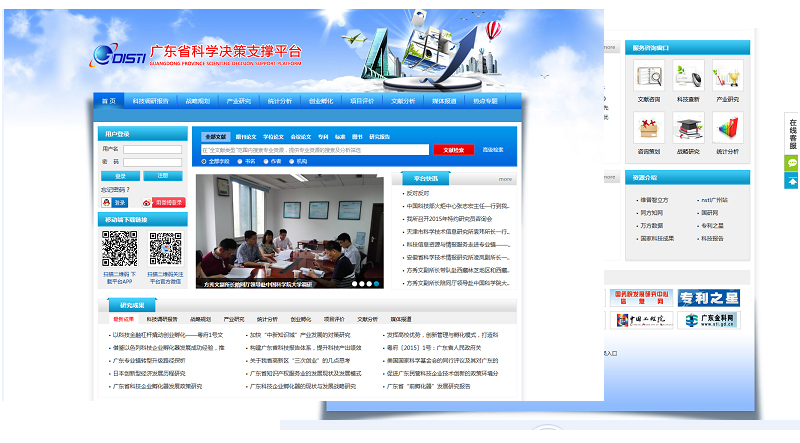The image size is (800, 443).
Task: Click the 登录 button in user login
Action: click(120, 175)
